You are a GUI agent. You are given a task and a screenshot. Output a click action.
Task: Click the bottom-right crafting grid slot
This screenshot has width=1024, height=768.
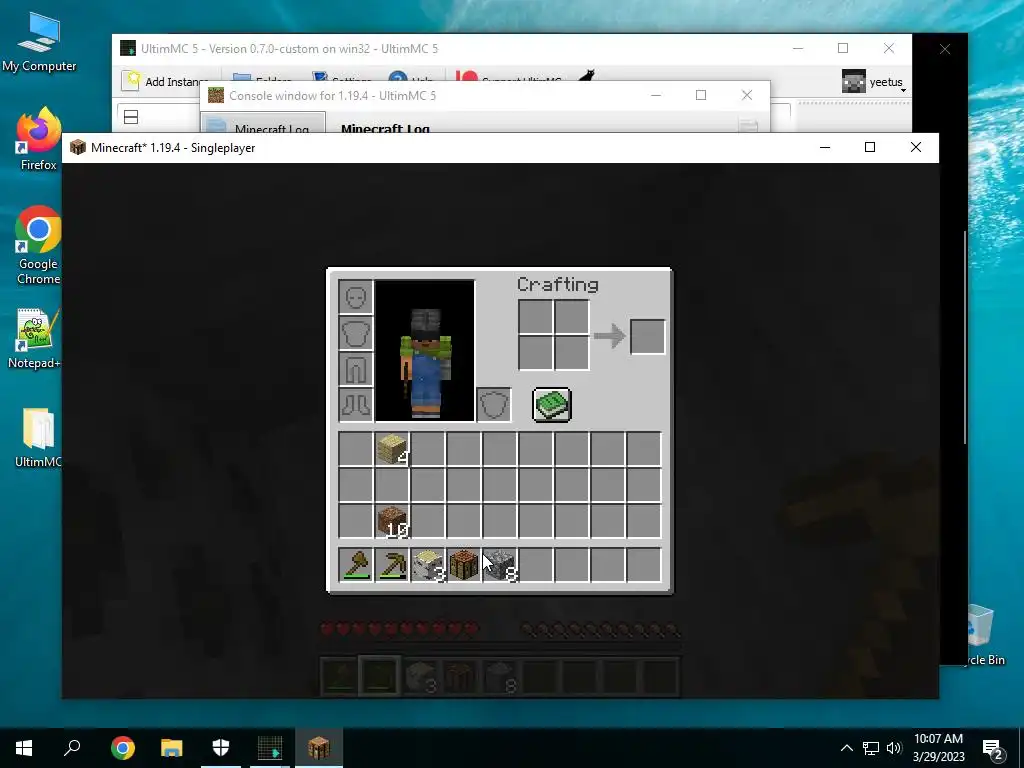571,353
